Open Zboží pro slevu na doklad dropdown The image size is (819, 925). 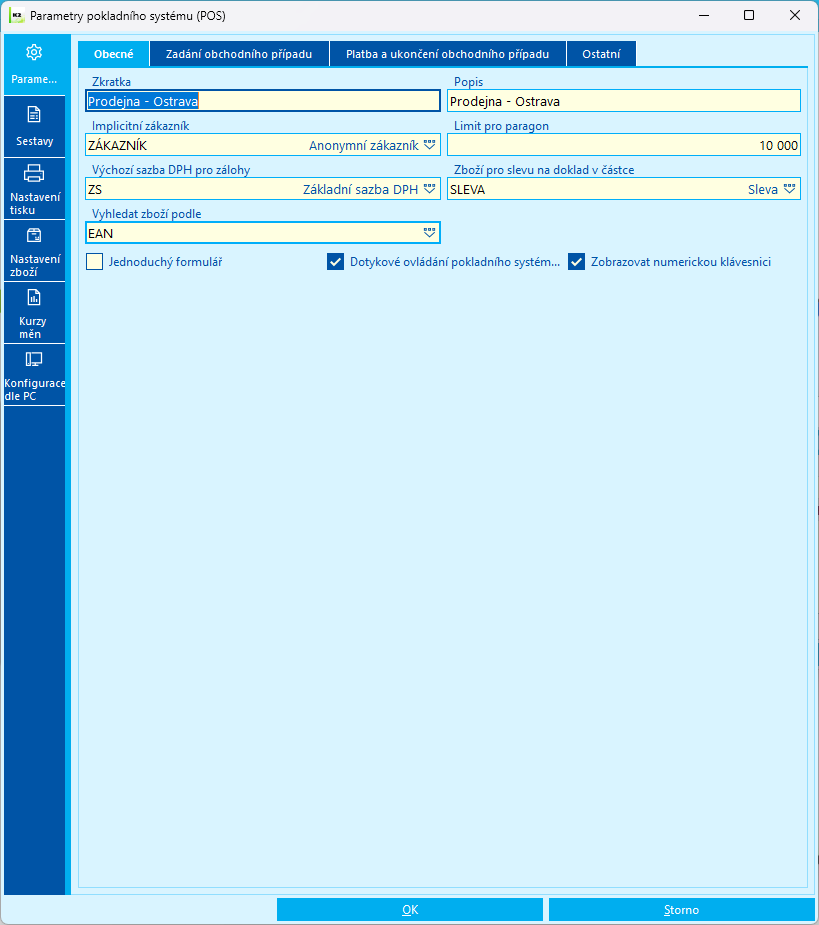tap(789, 189)
